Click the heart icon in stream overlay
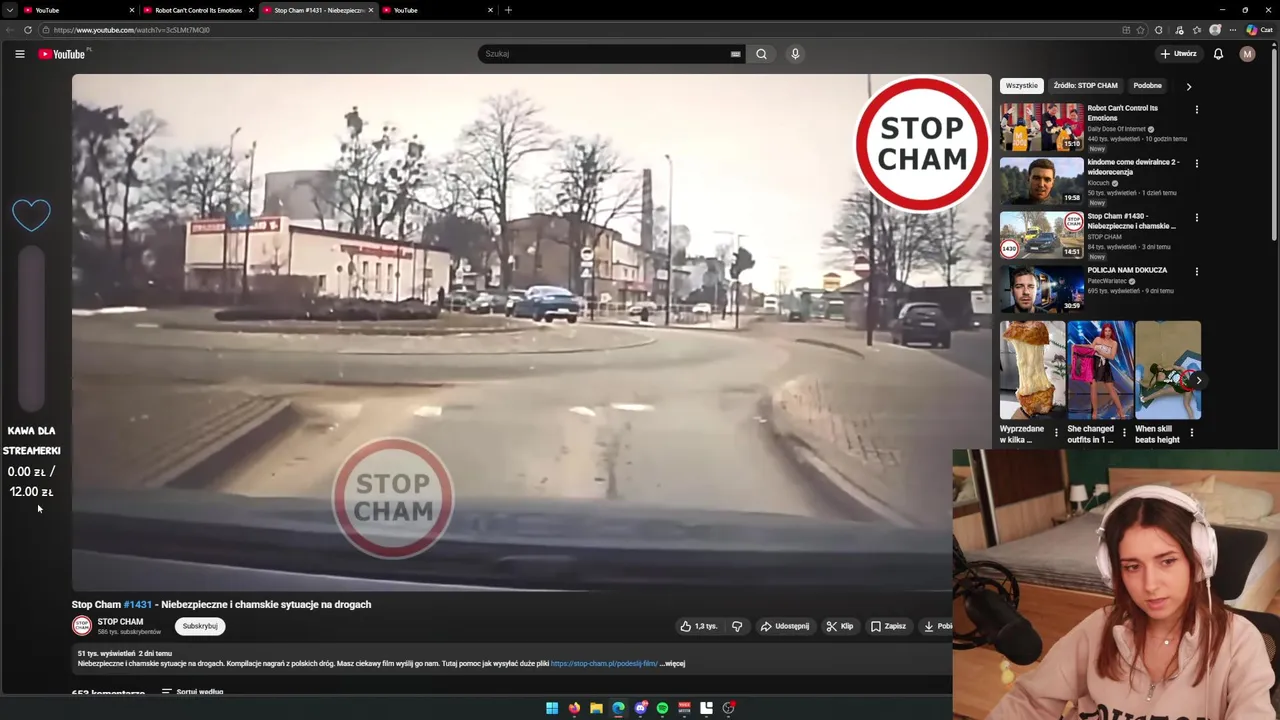Viewport: 1280px width, 720px height. 31,214
